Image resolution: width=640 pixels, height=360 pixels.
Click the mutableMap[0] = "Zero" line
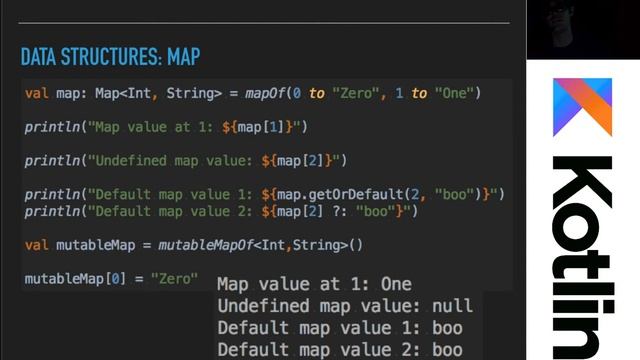(x=111, y=279)
